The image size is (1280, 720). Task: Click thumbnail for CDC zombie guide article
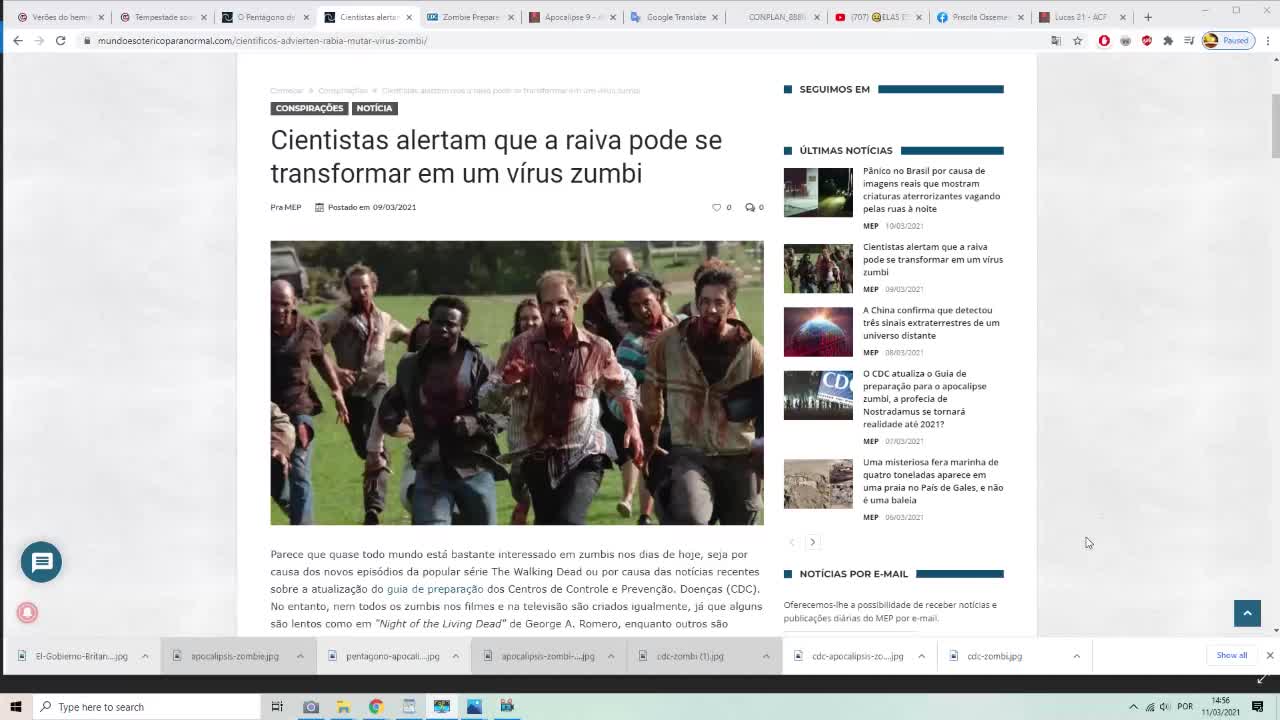tap(818, 396)
